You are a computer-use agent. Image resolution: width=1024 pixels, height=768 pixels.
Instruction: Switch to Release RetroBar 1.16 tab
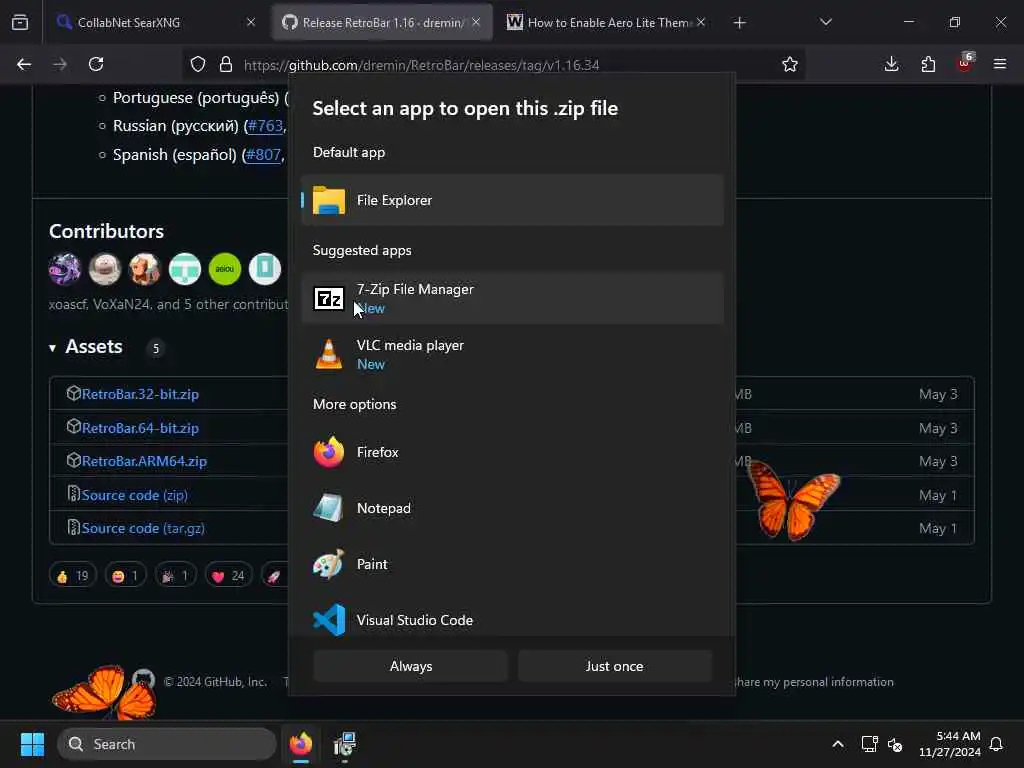tap(383, 22)
